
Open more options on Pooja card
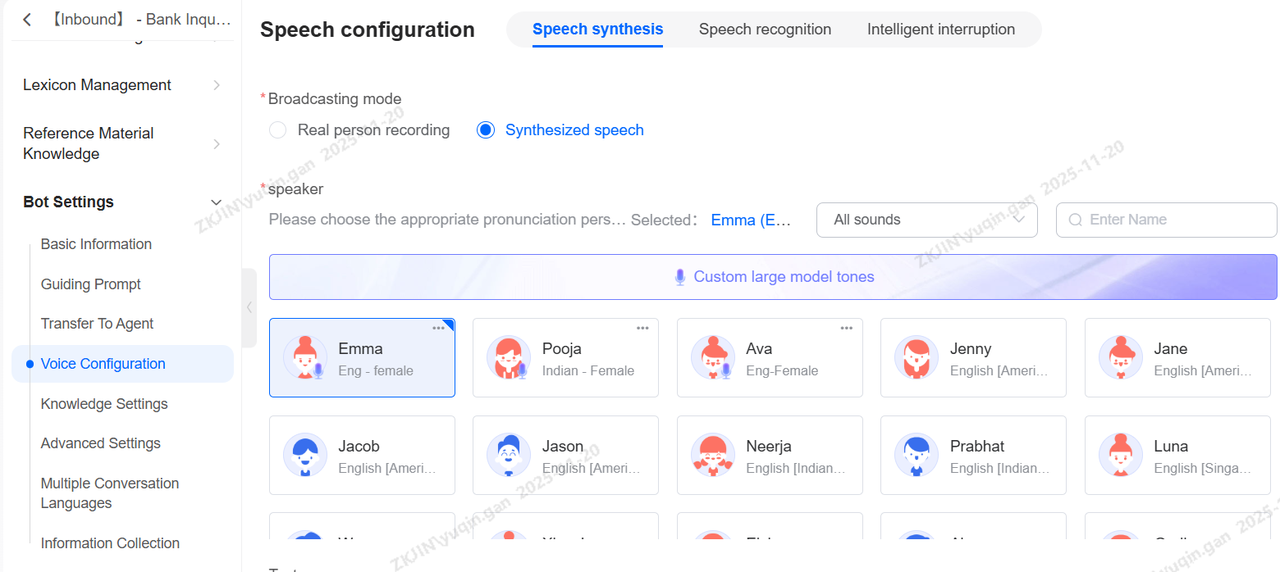click(x=642, y=328)
